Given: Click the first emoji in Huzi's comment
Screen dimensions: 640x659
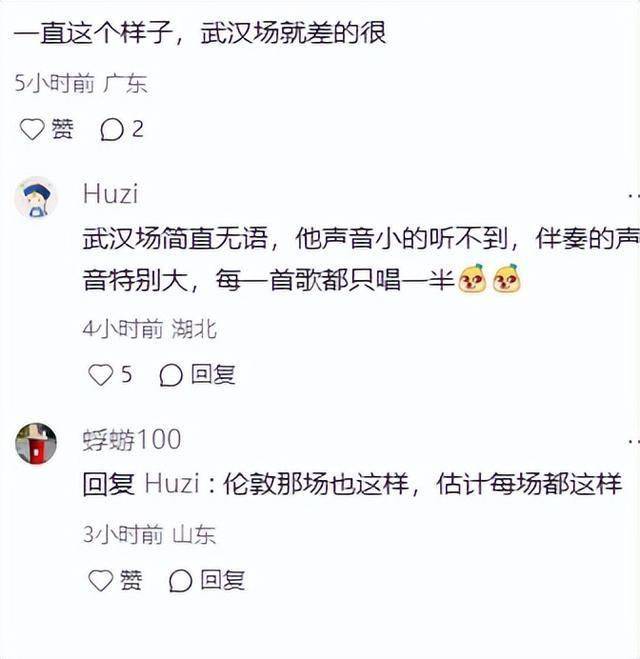Looking at the screenshot, I should point(472,278).
